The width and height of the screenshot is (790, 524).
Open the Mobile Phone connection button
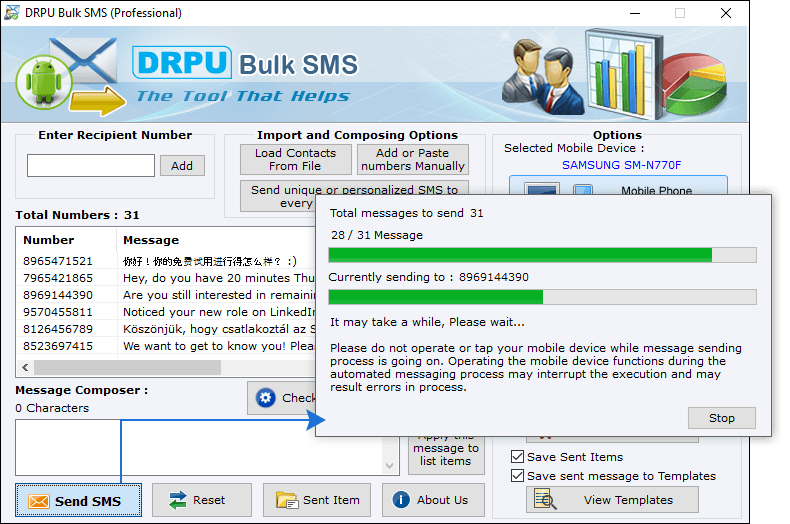618,185
